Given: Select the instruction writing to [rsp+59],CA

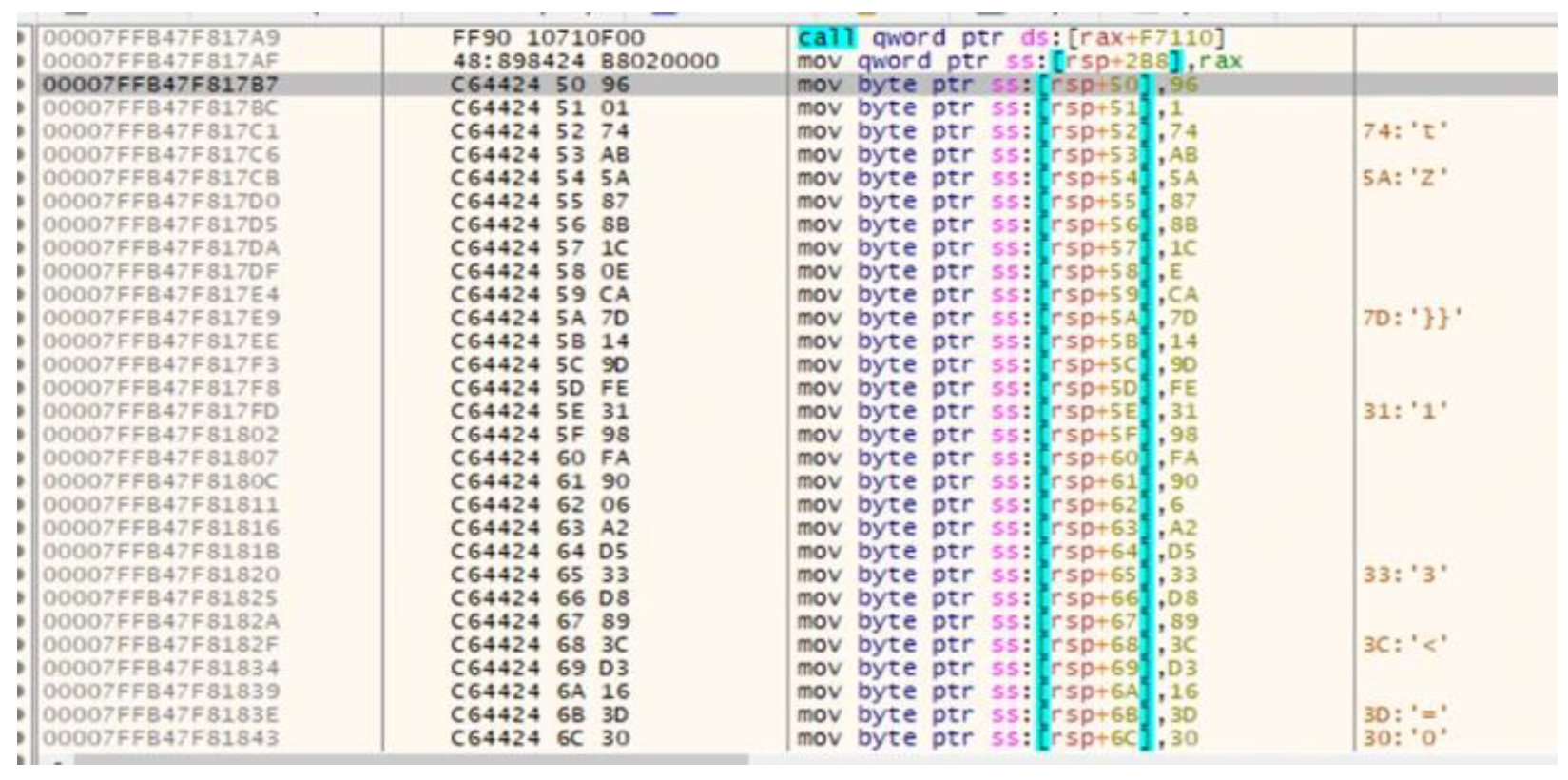Looking at the screenshot, I should 997,295.
